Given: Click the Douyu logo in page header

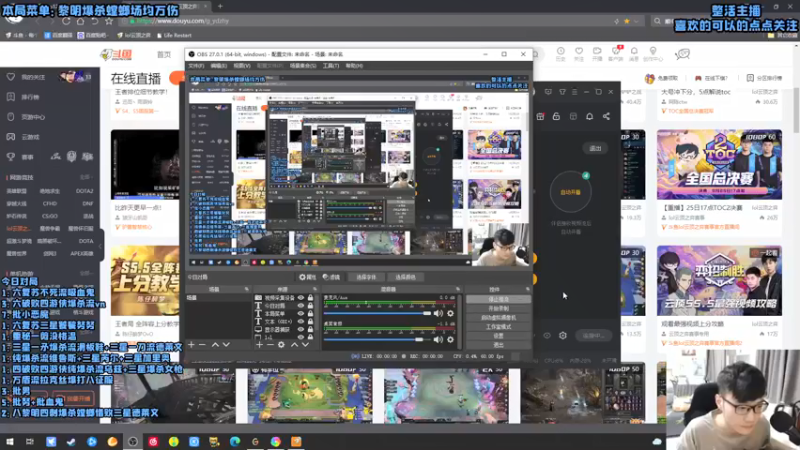Looking at the screenshot, I should click(x=116, y=55).
